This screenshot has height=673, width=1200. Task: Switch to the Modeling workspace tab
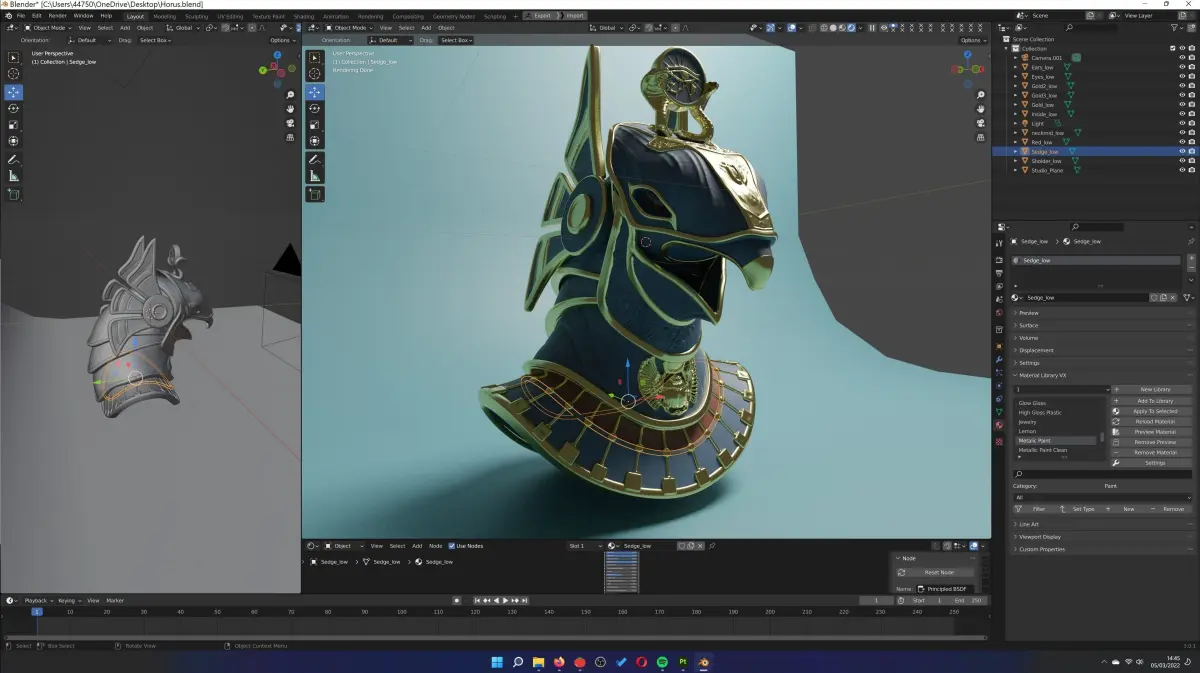pos(164,16)
